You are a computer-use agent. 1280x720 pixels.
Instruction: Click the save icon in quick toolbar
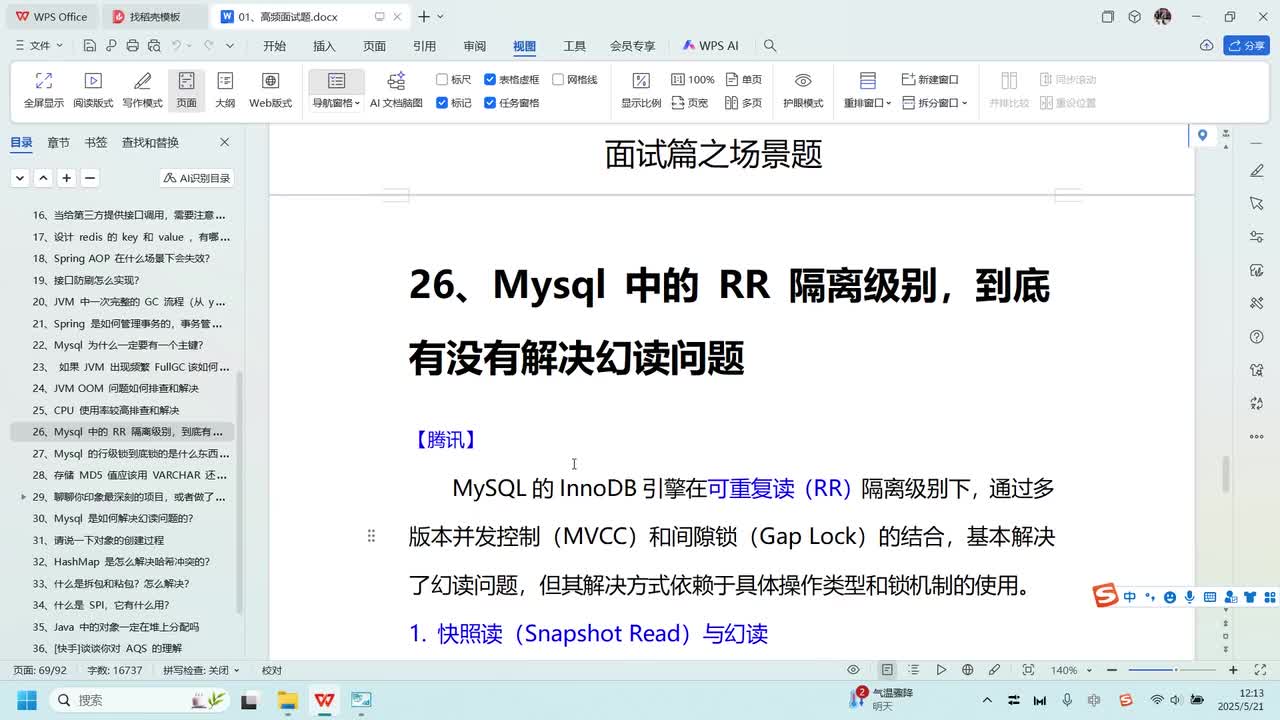[x=90, y=46]
